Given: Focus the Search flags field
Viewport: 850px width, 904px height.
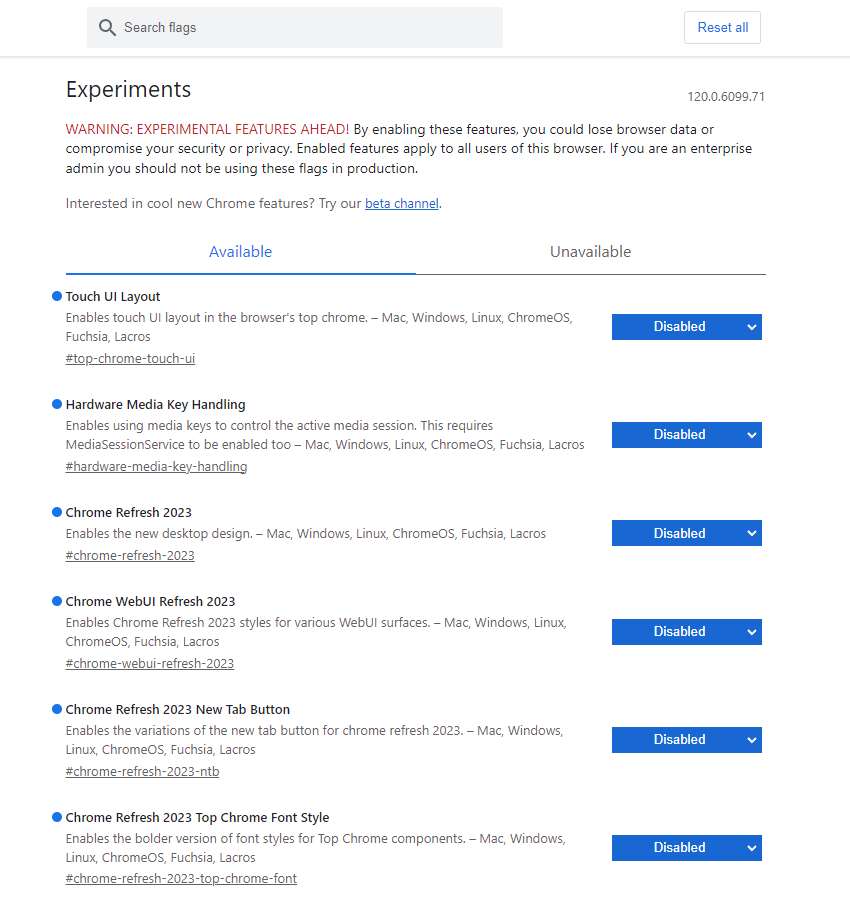Looking at the screenshot, I should [295, 27].
